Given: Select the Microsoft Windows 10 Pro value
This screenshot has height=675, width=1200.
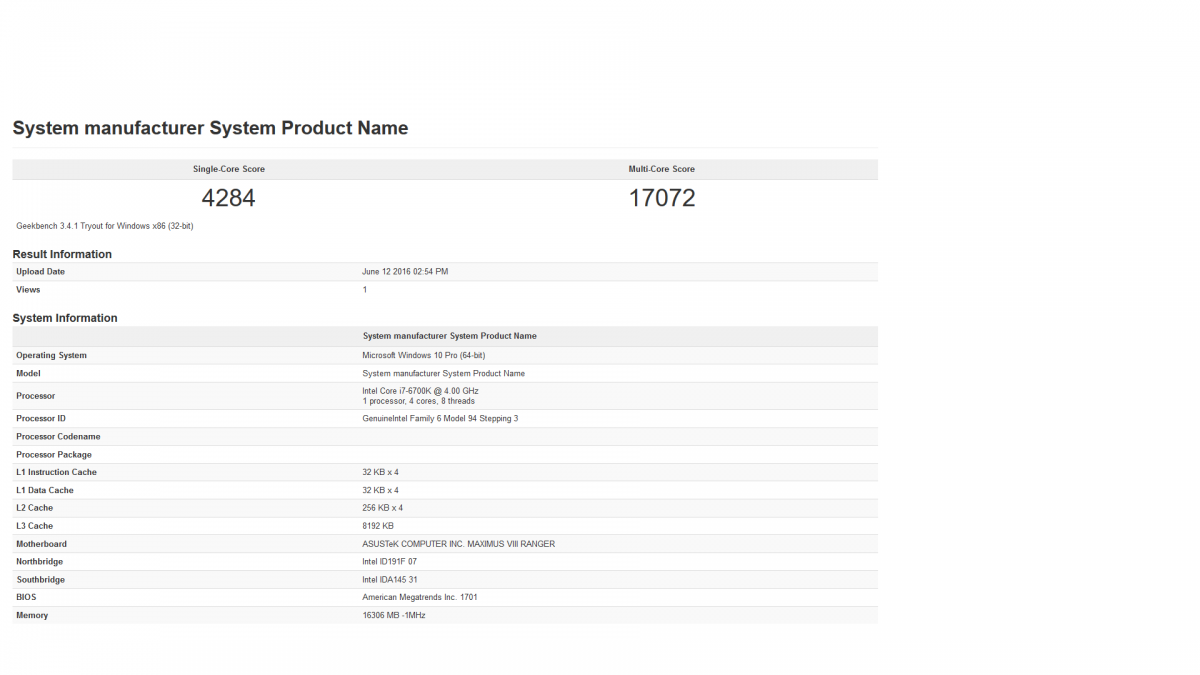Looking at the screenshot, I should click(424, 355).
